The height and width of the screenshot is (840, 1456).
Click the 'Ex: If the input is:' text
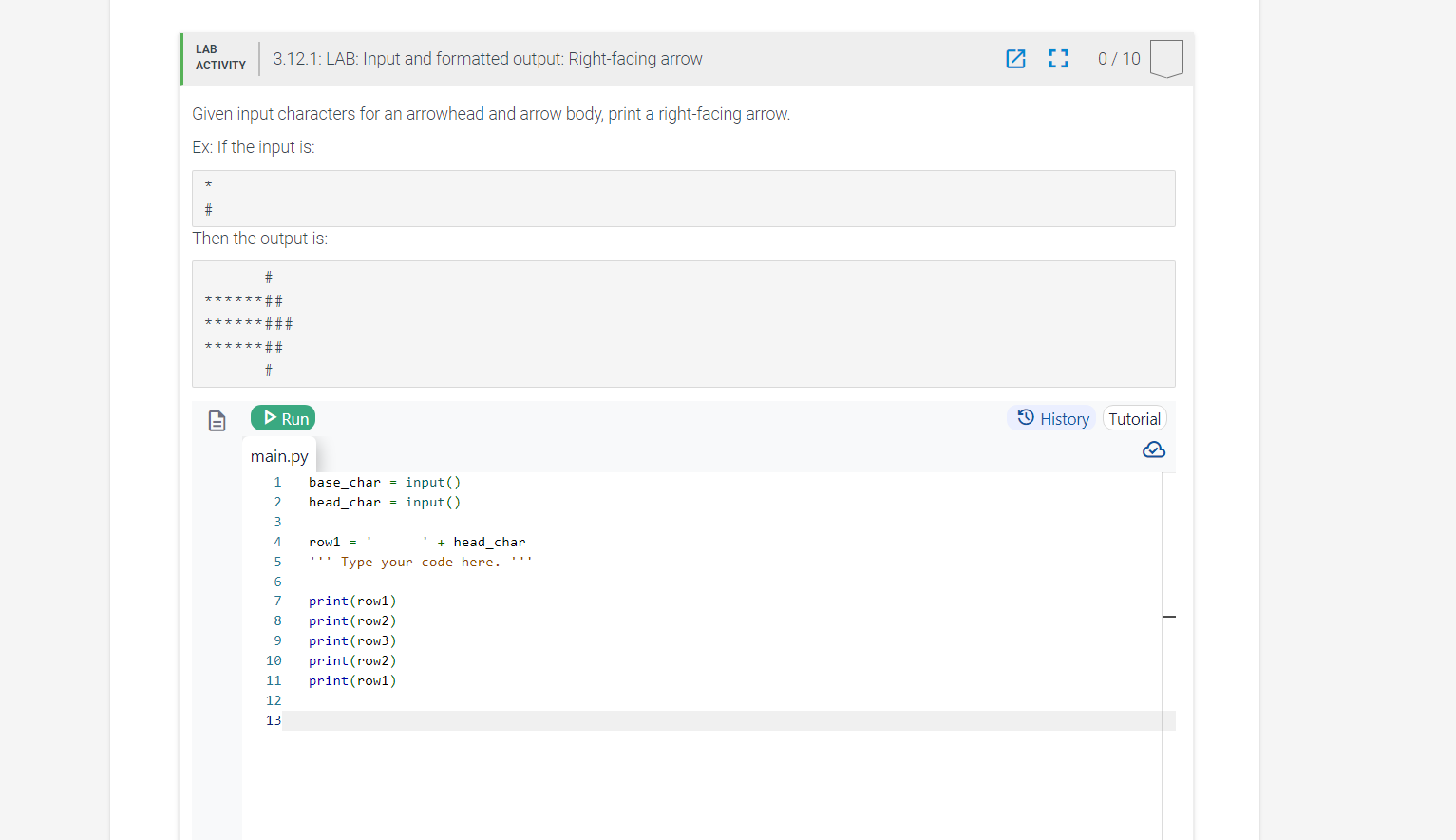click(254, 147)
